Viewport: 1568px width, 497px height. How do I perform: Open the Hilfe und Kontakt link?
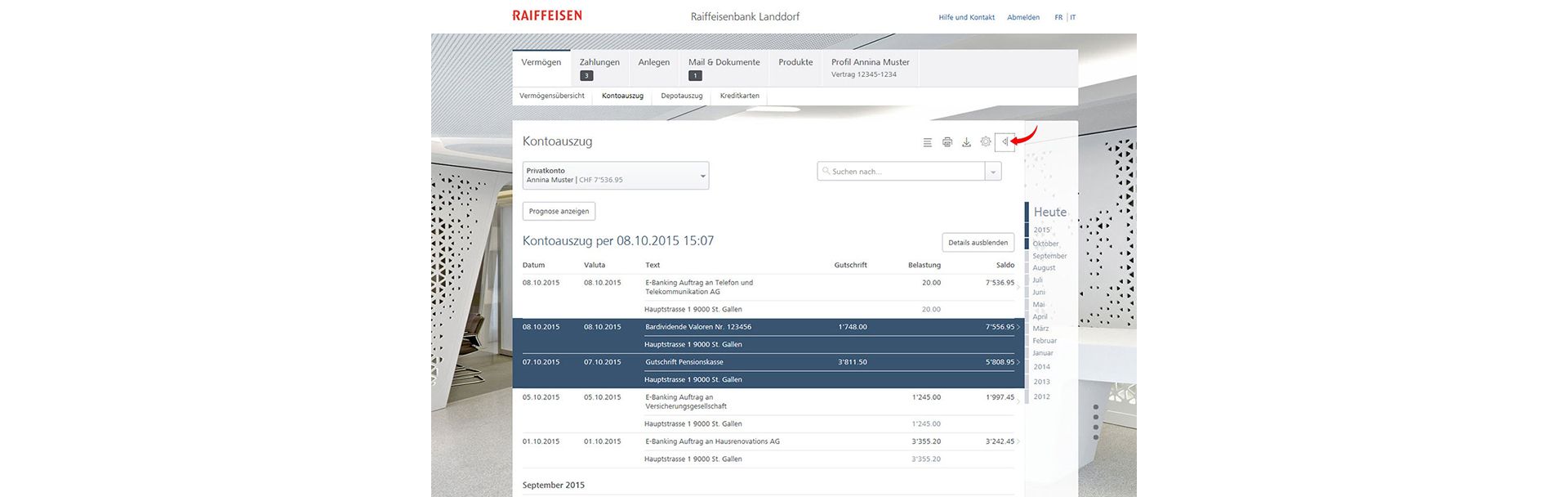[x=967, y=17]
